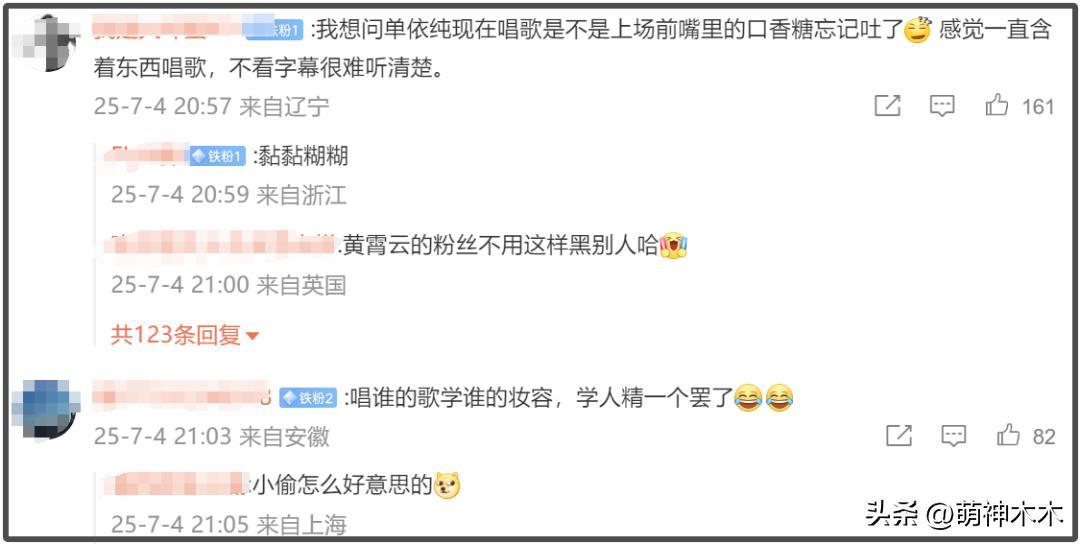
Task: Click the 铁粉2 badge on the second comment
Action: tap(308, 397)
